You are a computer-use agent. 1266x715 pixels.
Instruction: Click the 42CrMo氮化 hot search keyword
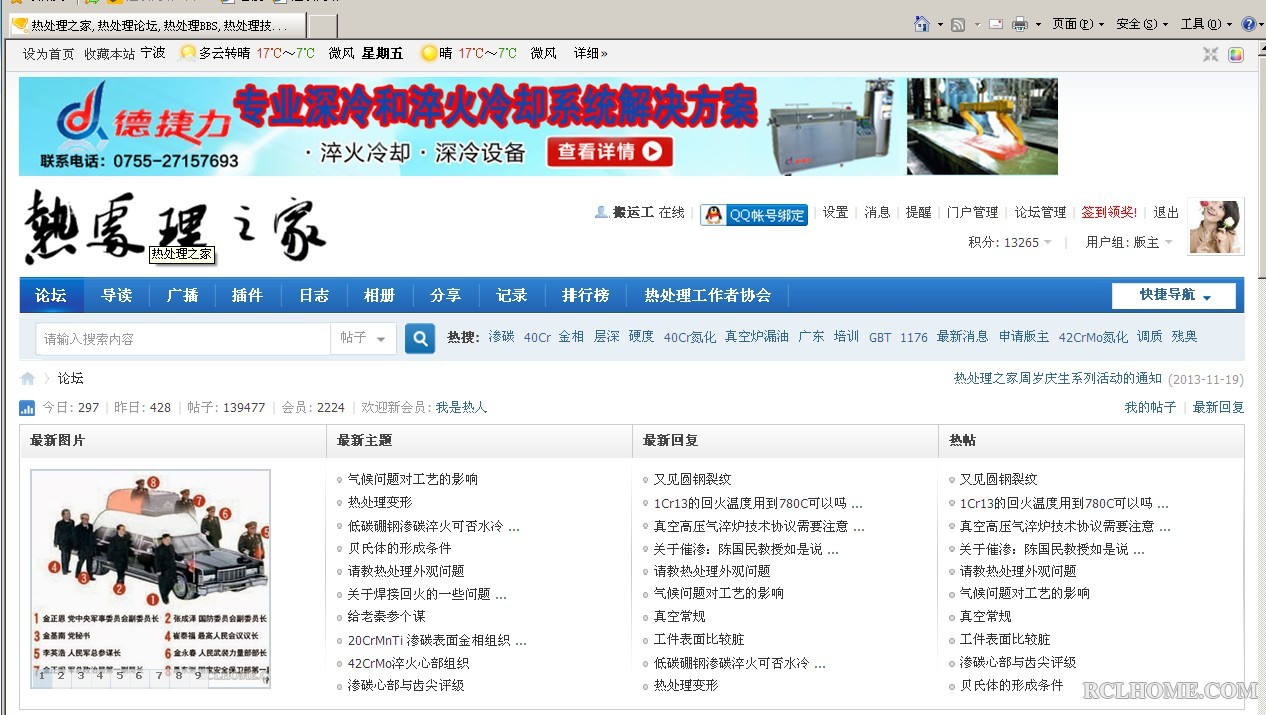(x=1093, y=337)
